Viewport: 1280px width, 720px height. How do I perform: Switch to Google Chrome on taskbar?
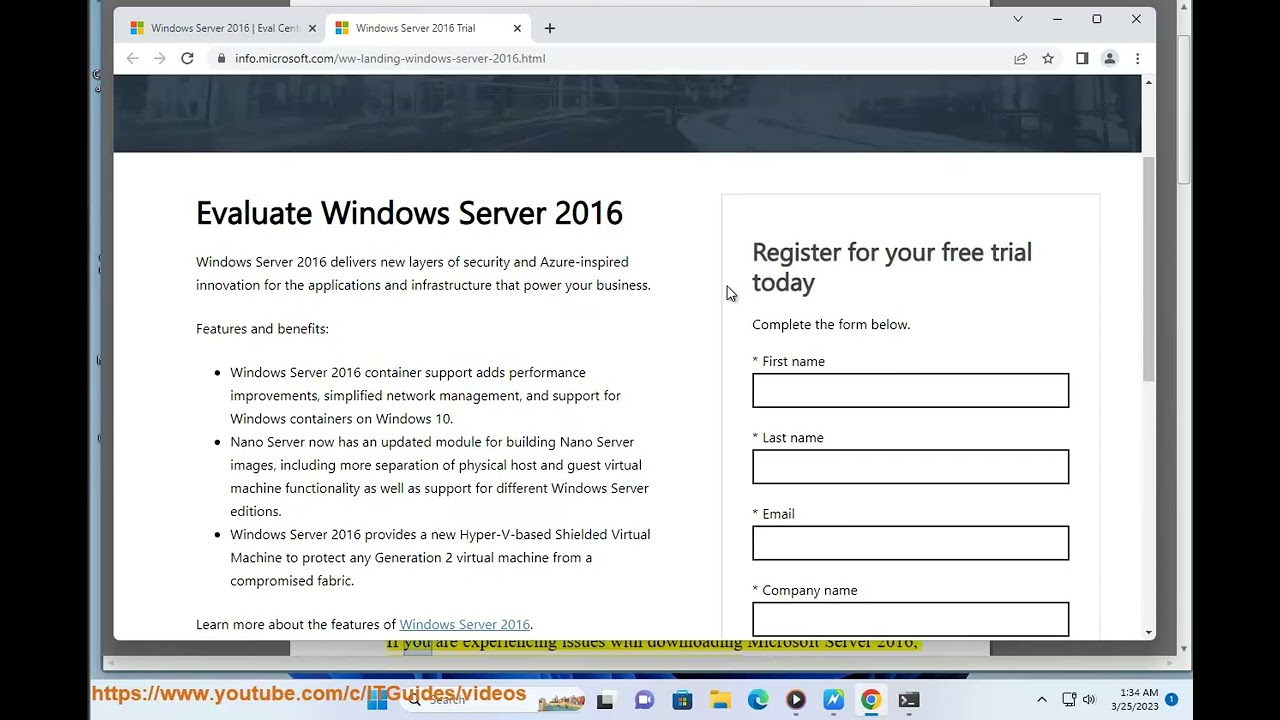(871, 700)
